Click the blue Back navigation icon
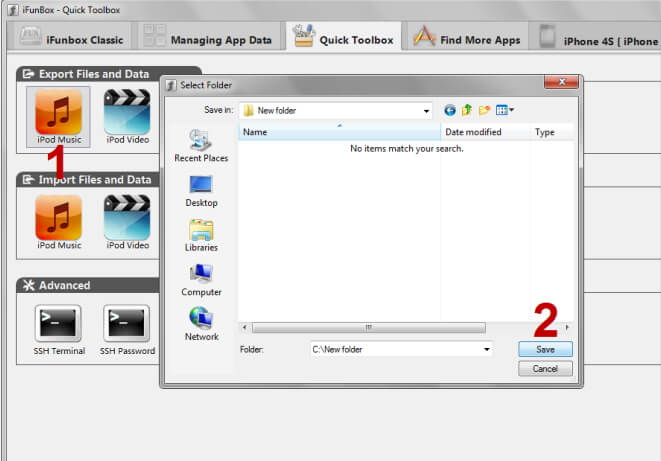Viewport: 661px width, 461px height. [x=450, y=110]
